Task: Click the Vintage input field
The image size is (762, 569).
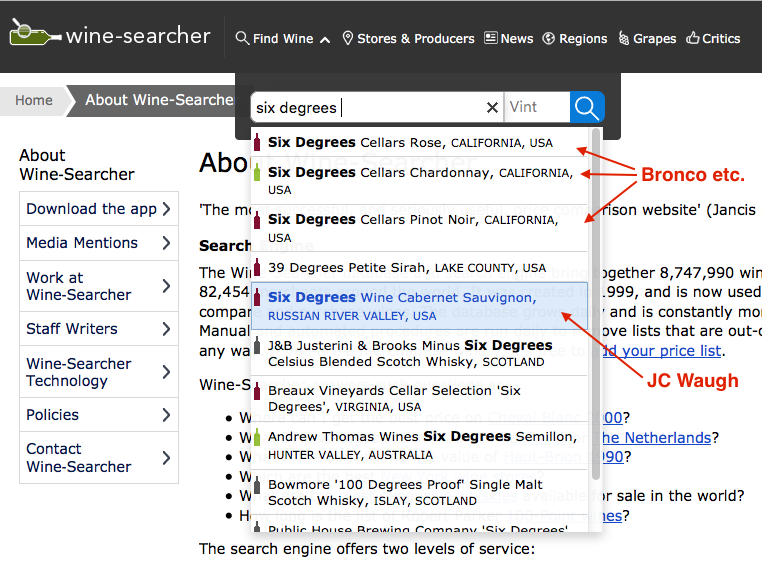Action: point(537,107)
